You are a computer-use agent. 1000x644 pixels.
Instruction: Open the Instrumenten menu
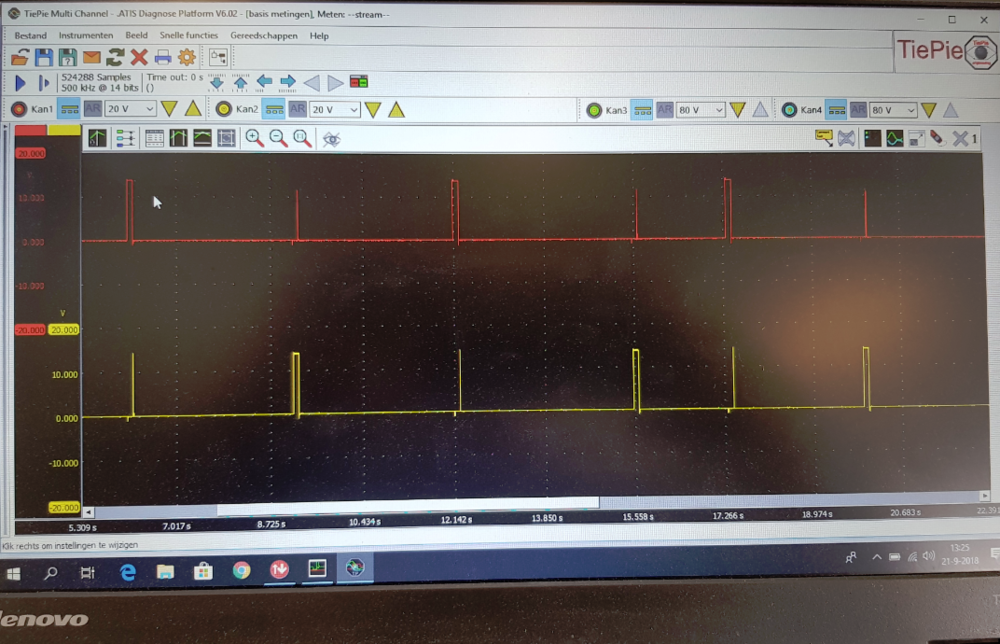pos(85,35)
